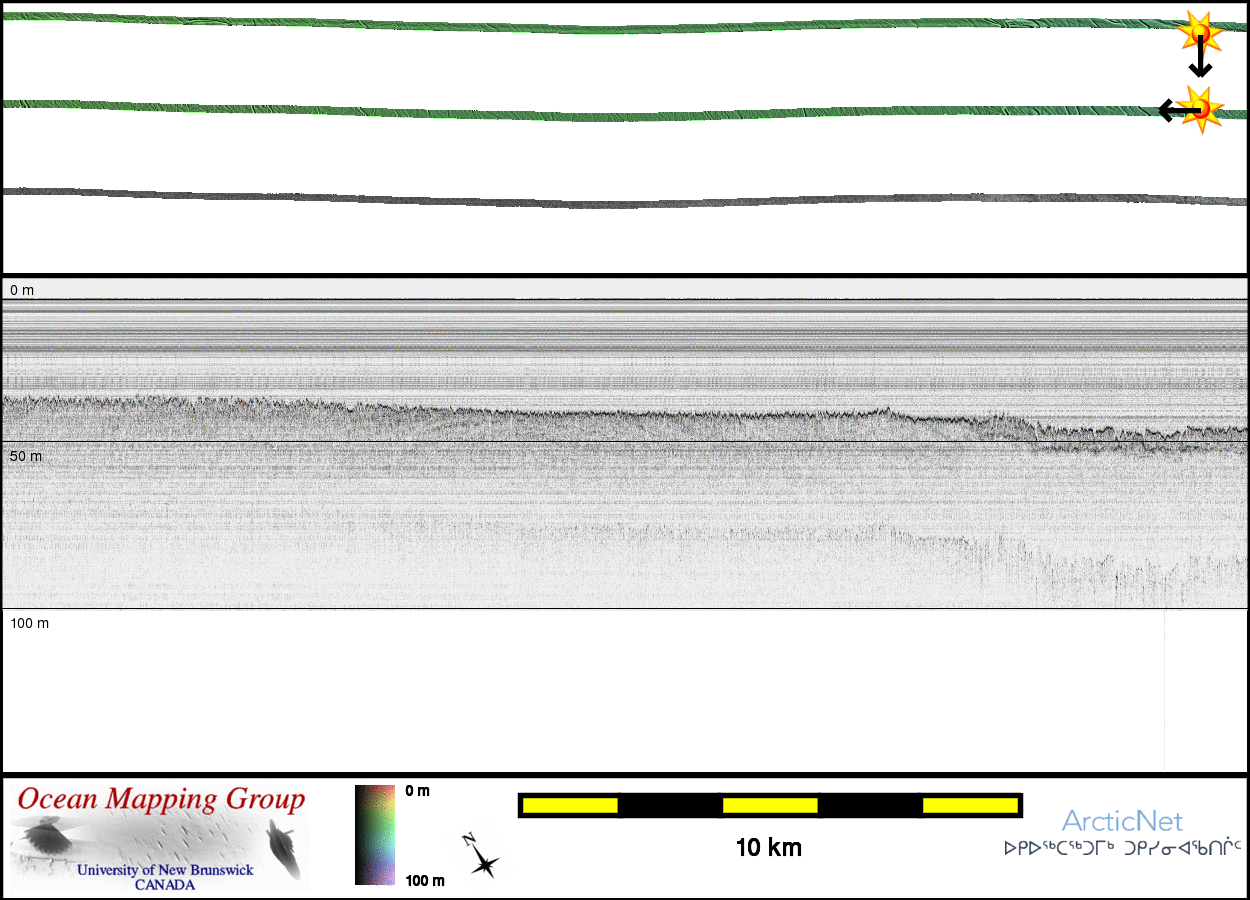Click the lower starburst marker on middle track
The width and height of the screenshot is (1250, 900).
tap(1200, 108)
